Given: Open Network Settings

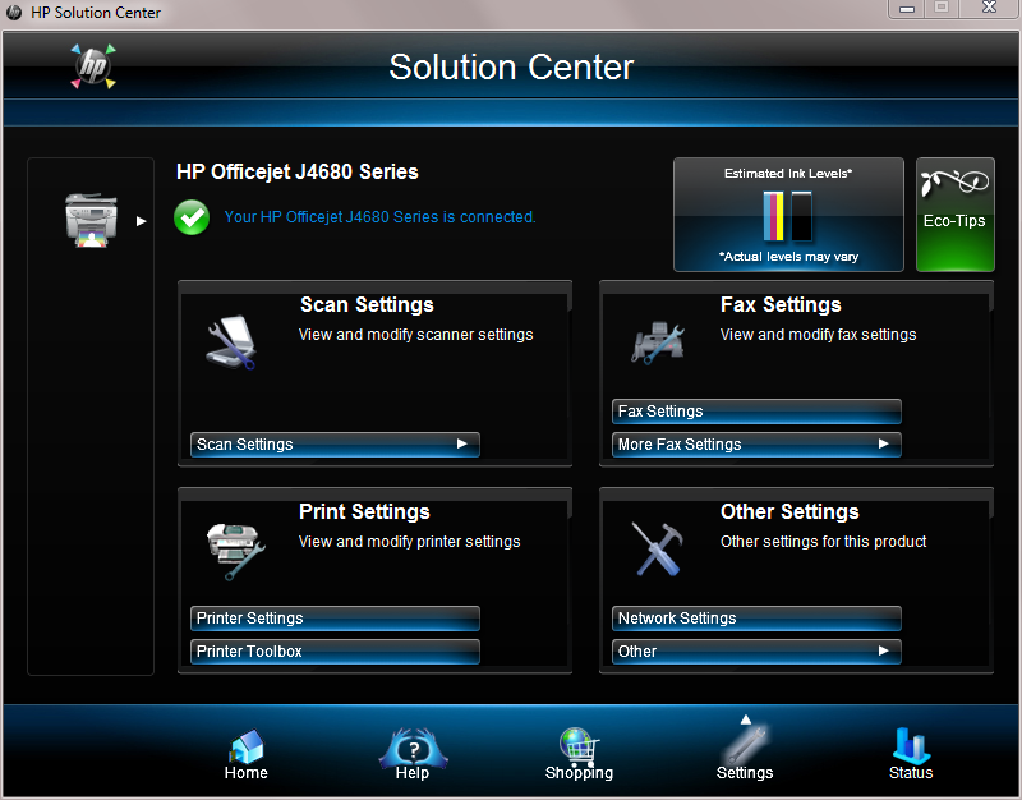Looking at the screenshot, I should (757, 618).
